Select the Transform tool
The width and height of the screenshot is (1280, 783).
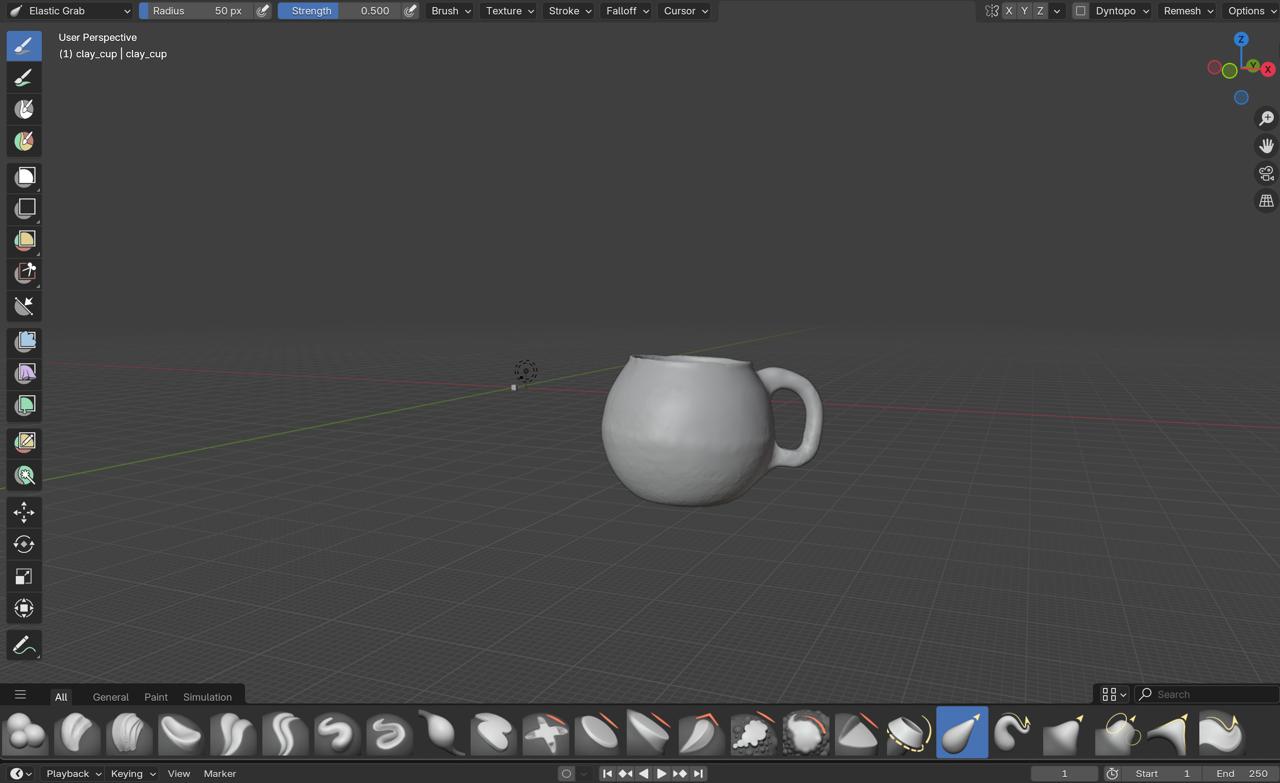(24, 608)
